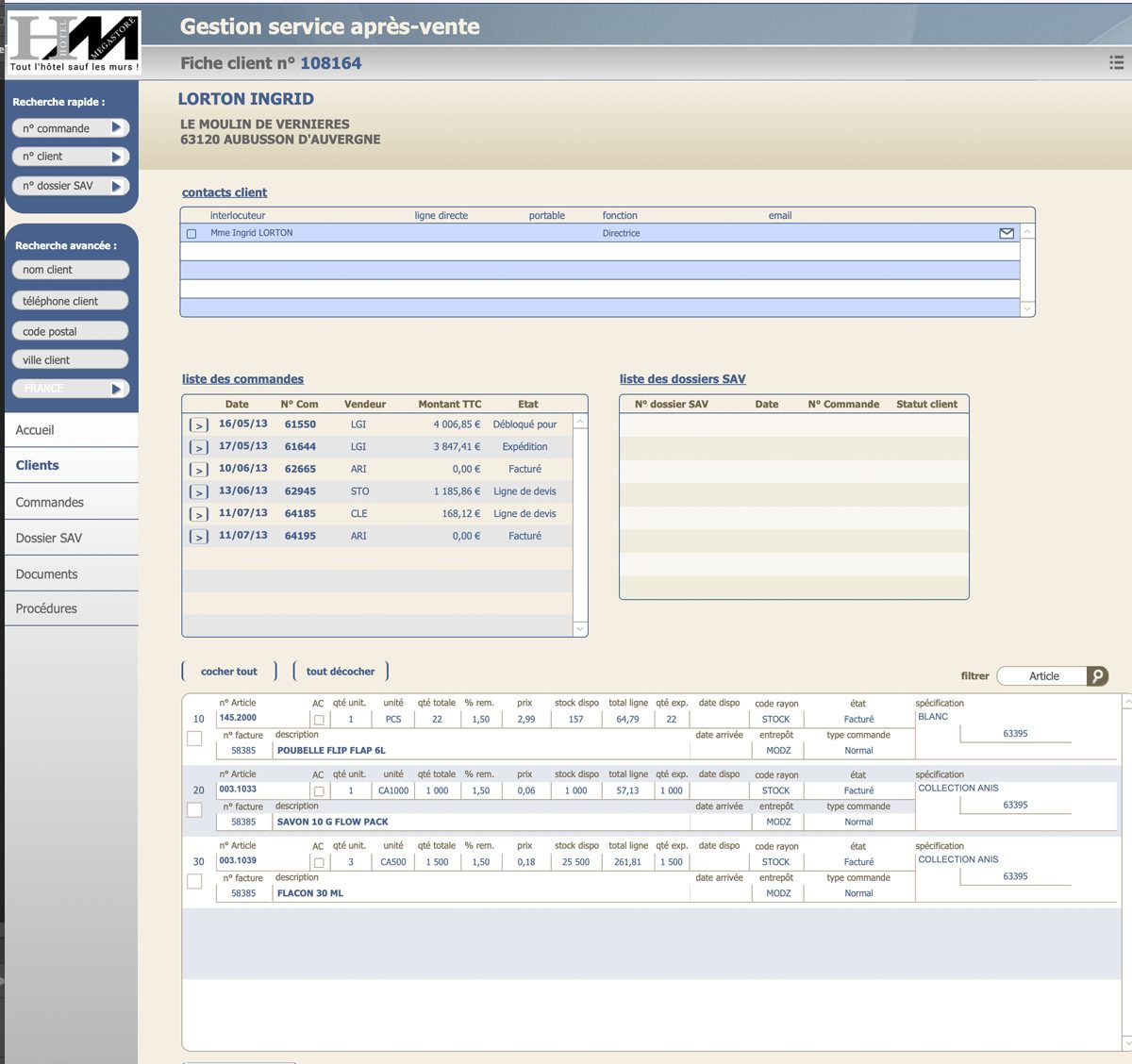Image resolution: width=1132 pixels, height=1064 pixels.
Task: Click the Article filter field
Action: (x=1042, y=676)
